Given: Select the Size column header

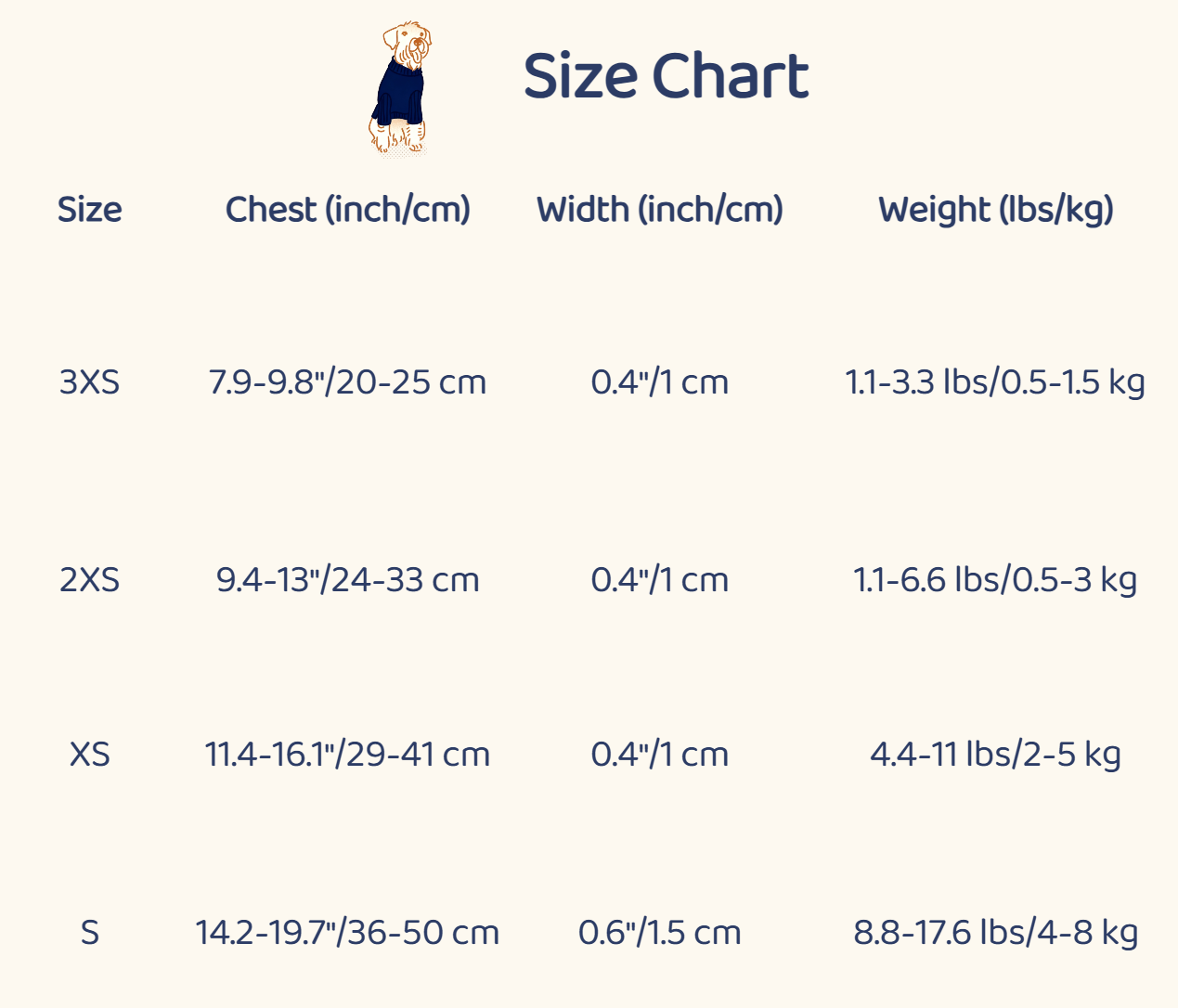Looking at the screenshot, I should pos(89,210).
